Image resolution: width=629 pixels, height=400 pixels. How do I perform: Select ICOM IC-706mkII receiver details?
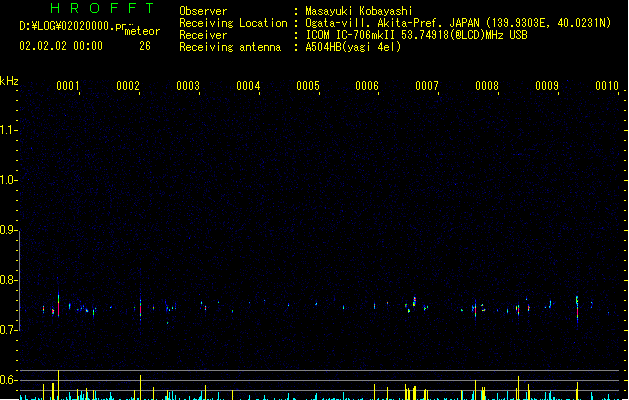[416, 35]
